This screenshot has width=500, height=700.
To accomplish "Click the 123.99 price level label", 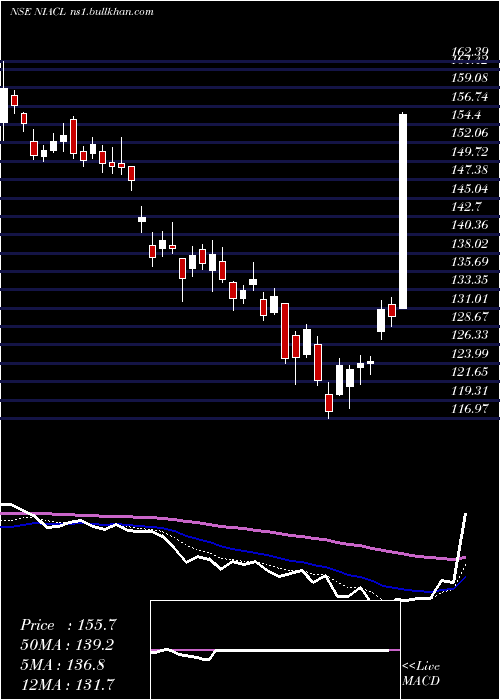I will [x=471, y=354].
